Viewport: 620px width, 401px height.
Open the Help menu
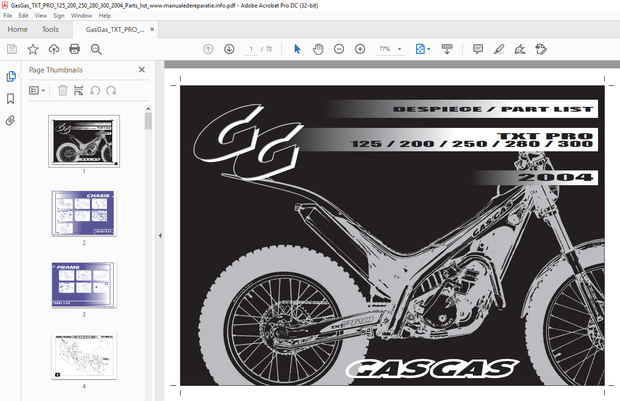point(105,15)
